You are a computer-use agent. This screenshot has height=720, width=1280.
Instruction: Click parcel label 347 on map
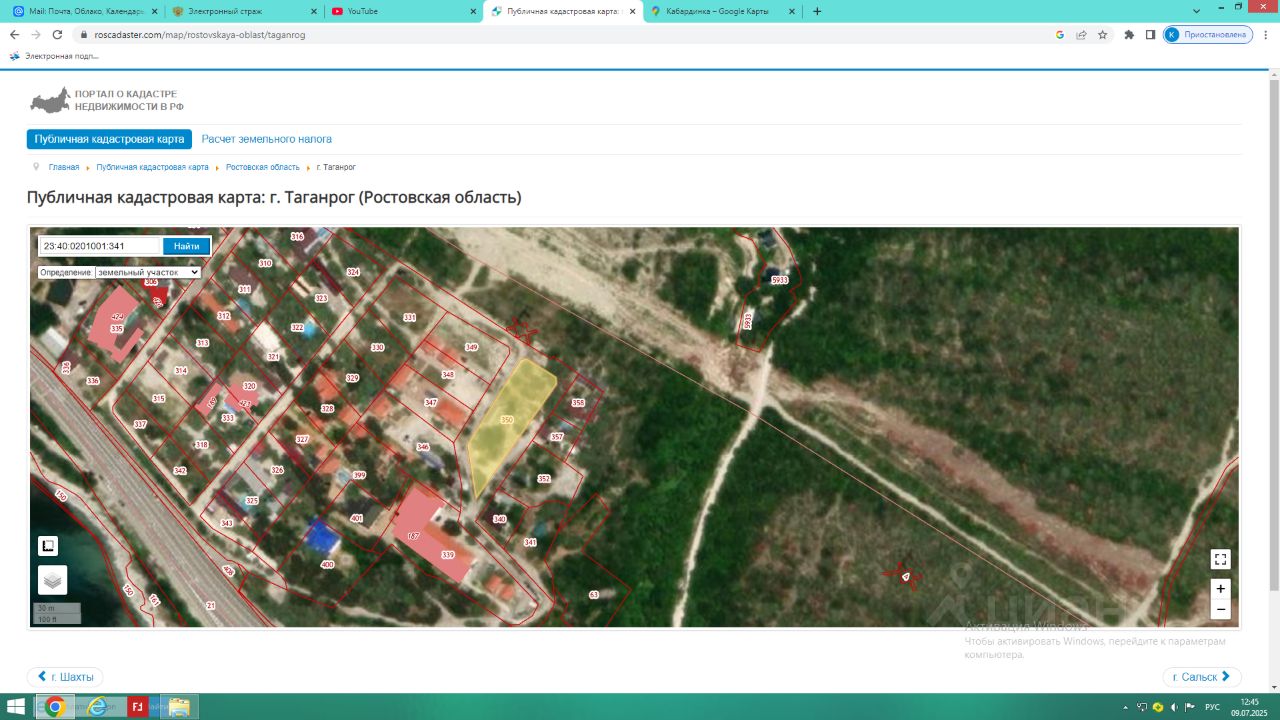click(x=431, y=402)
